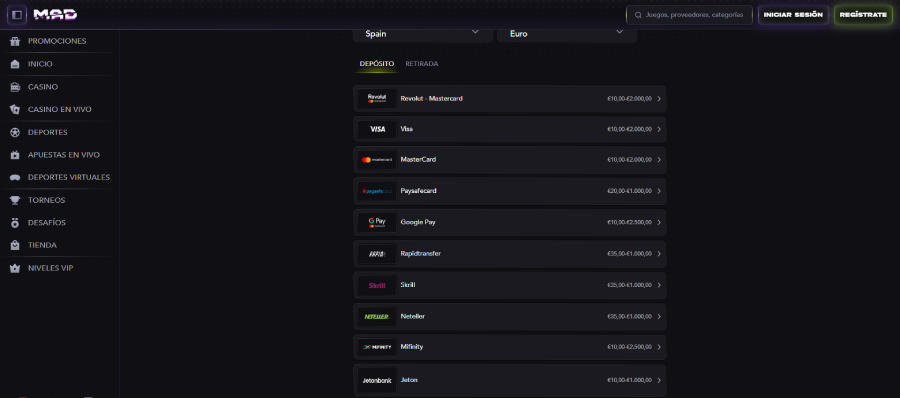Click the Inicio house icon

[15, 64]
